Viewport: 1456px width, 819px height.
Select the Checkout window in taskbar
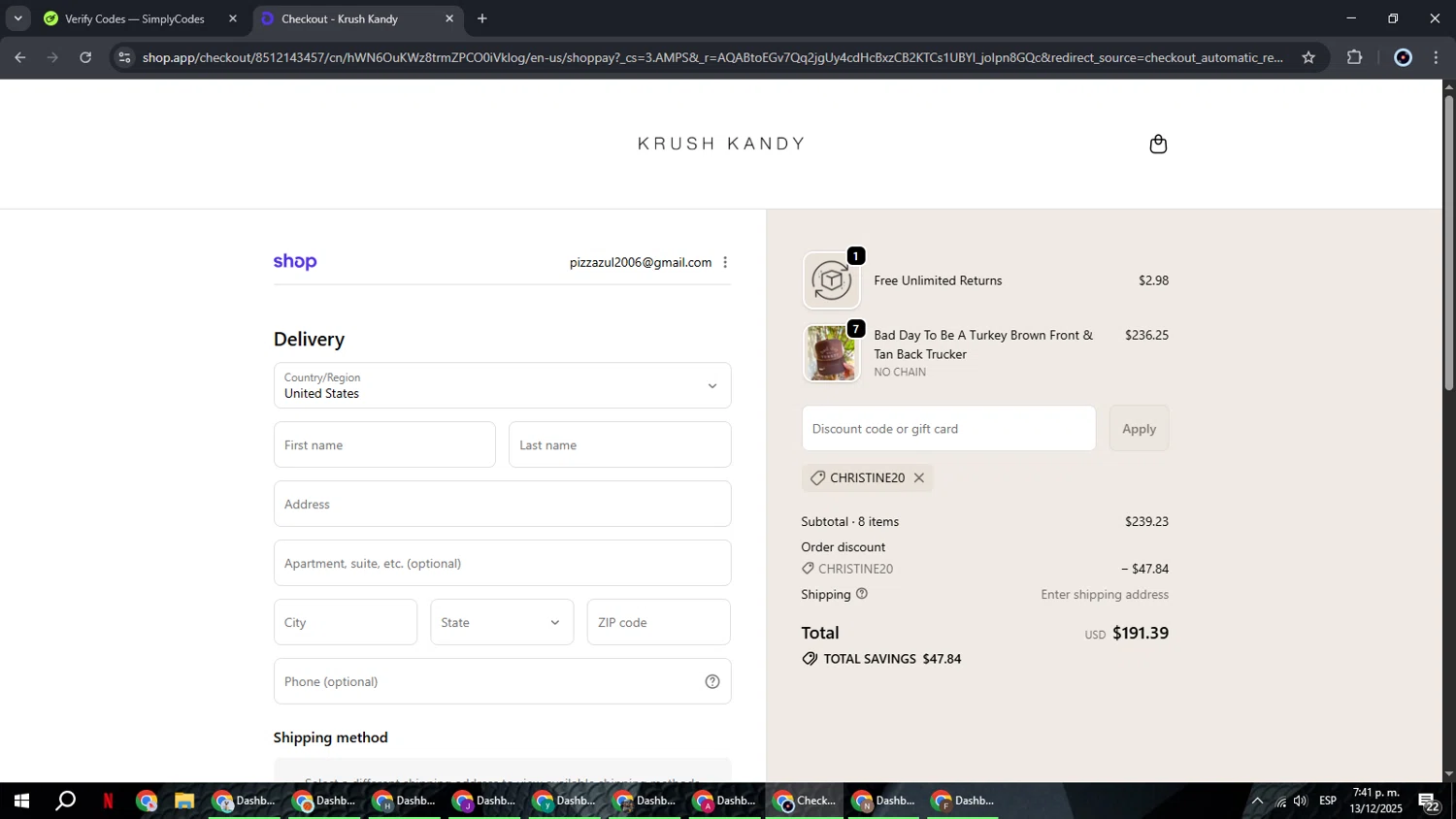[x=804, y=801]
